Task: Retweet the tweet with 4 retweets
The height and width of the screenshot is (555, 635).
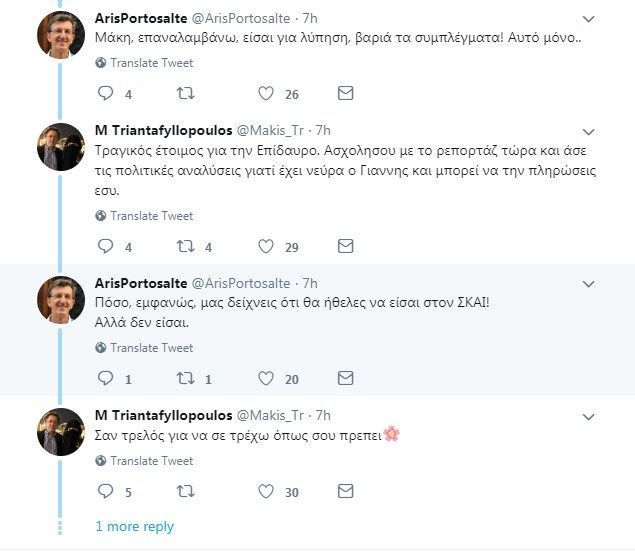Action: pyautogui.click(x=185, y=246)
